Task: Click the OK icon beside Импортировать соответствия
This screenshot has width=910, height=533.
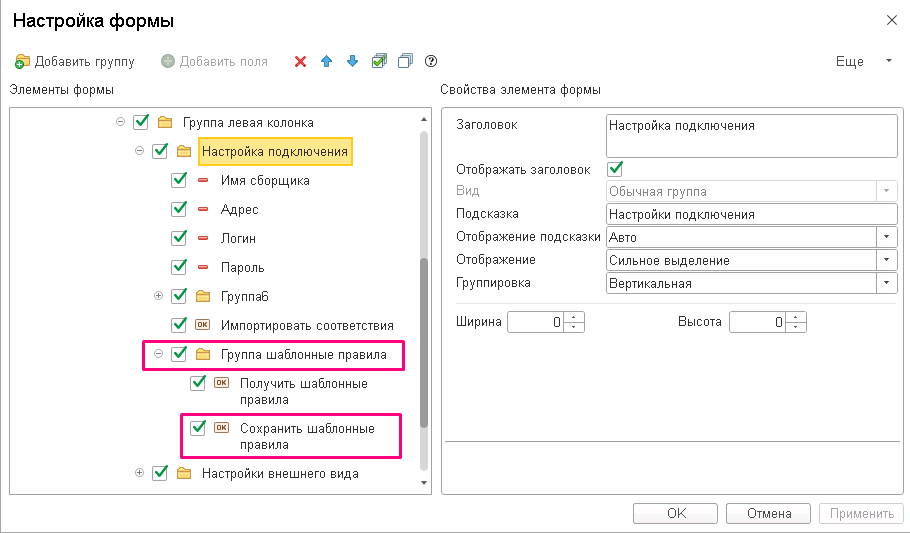Action: click(202, 325)
